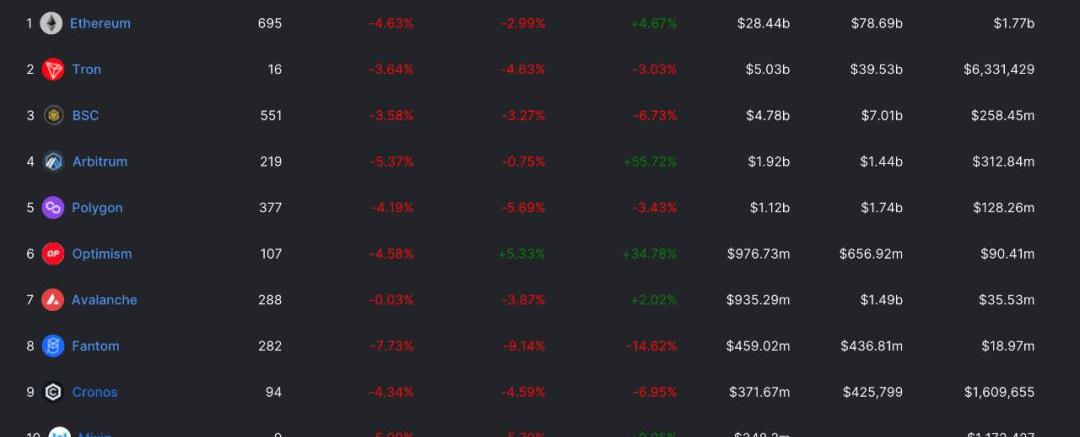Click the BSC chain logo icon

tap(53, 116)
